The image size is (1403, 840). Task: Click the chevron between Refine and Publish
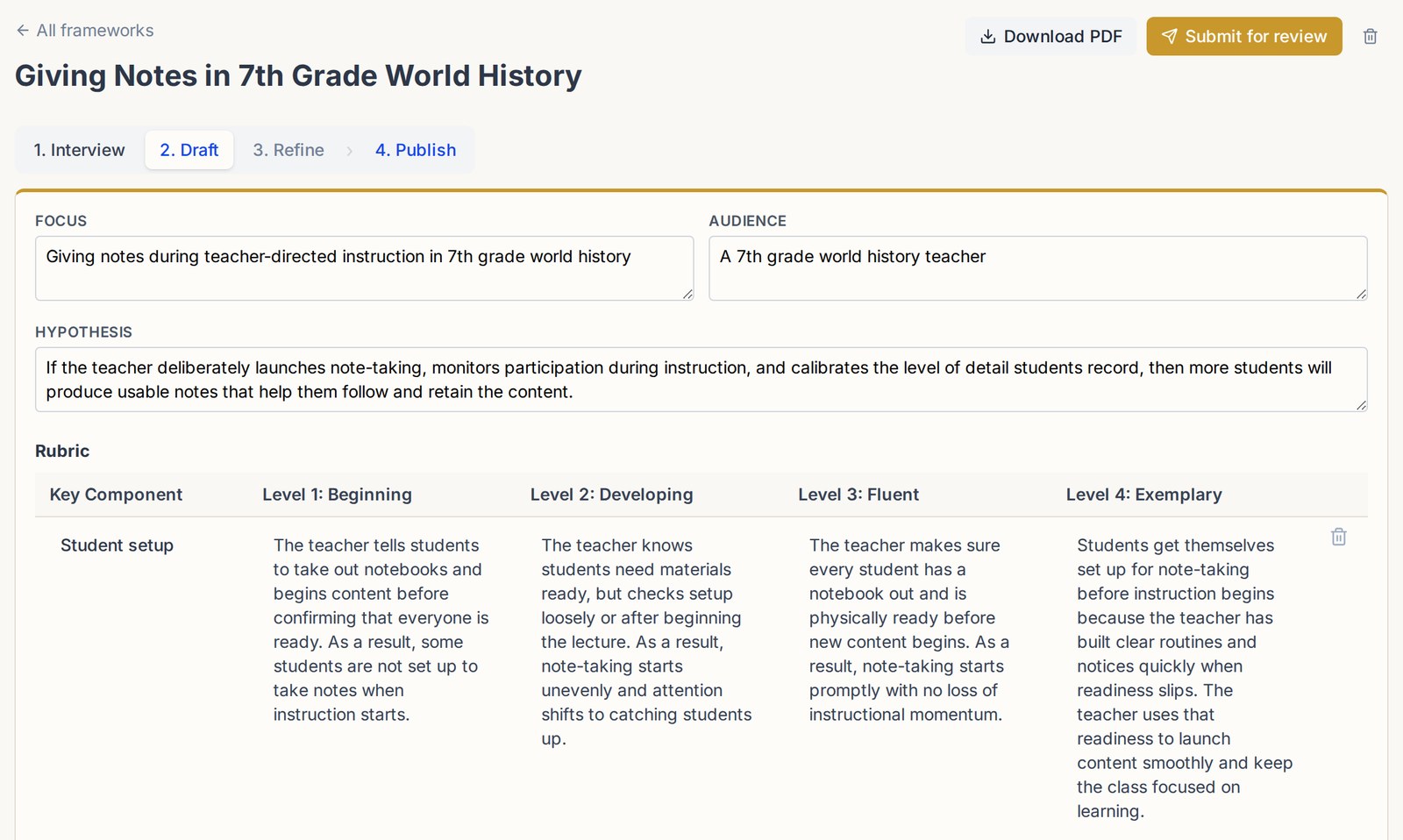[x=349, y=151]
